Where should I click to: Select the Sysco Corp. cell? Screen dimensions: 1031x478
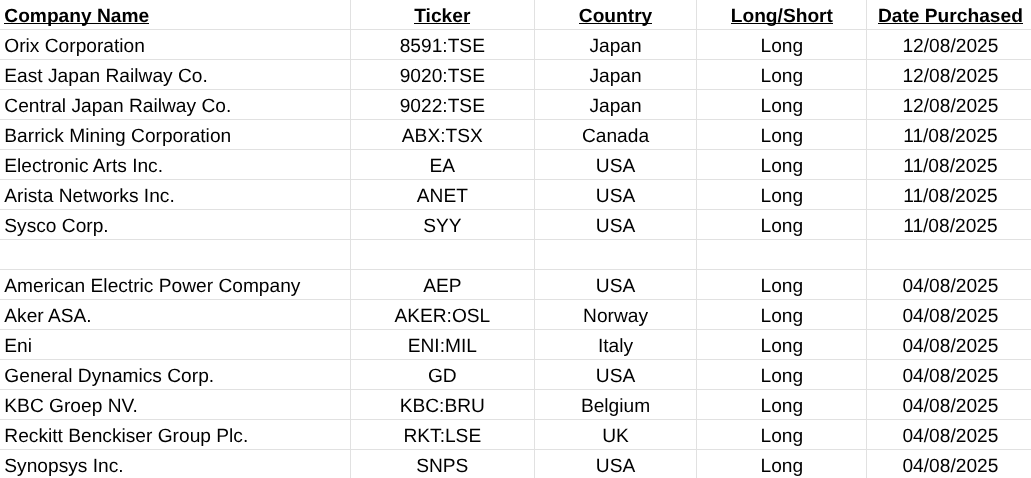tap(57, 226)
